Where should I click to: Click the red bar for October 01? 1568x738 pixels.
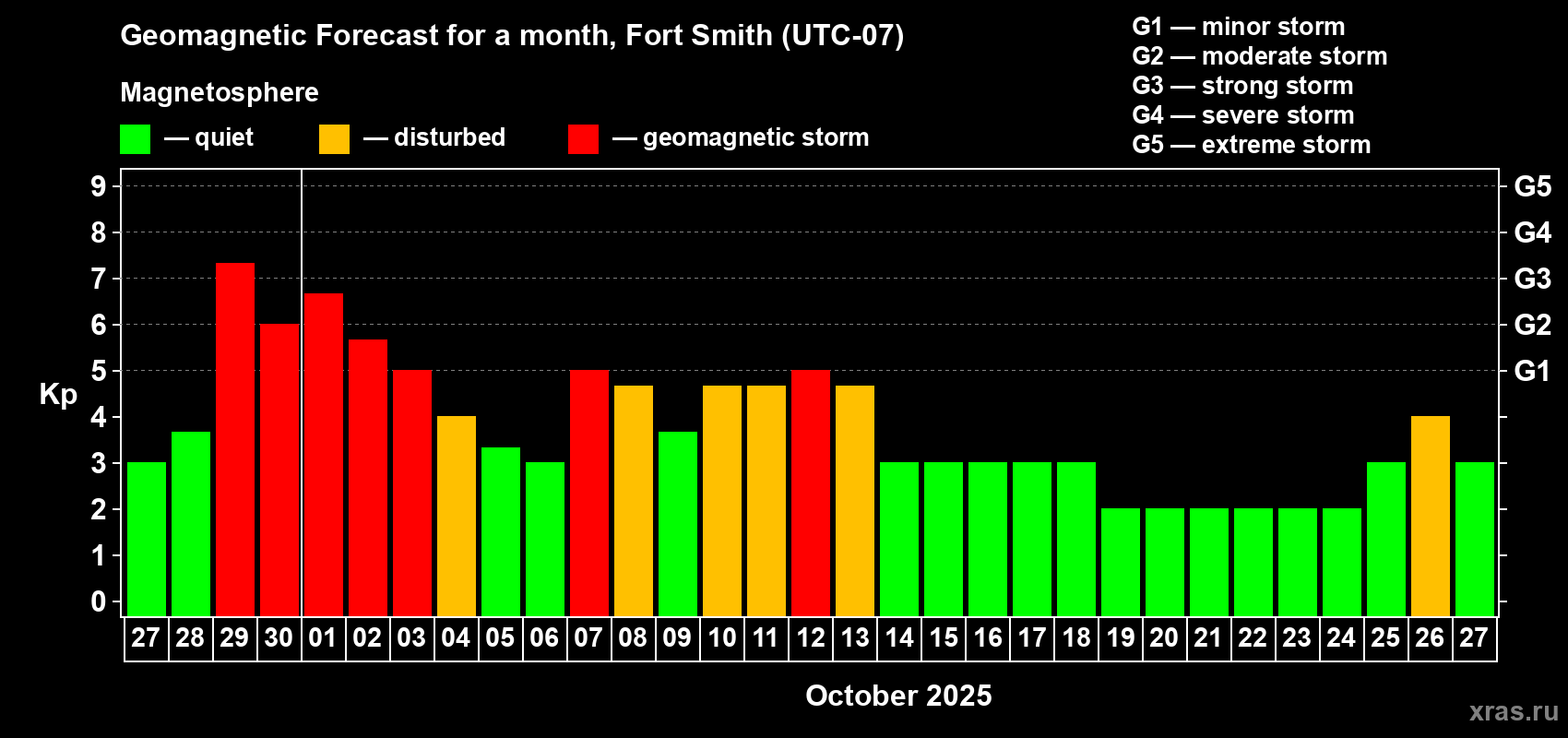pyautogui.click(x=324, y=455)
